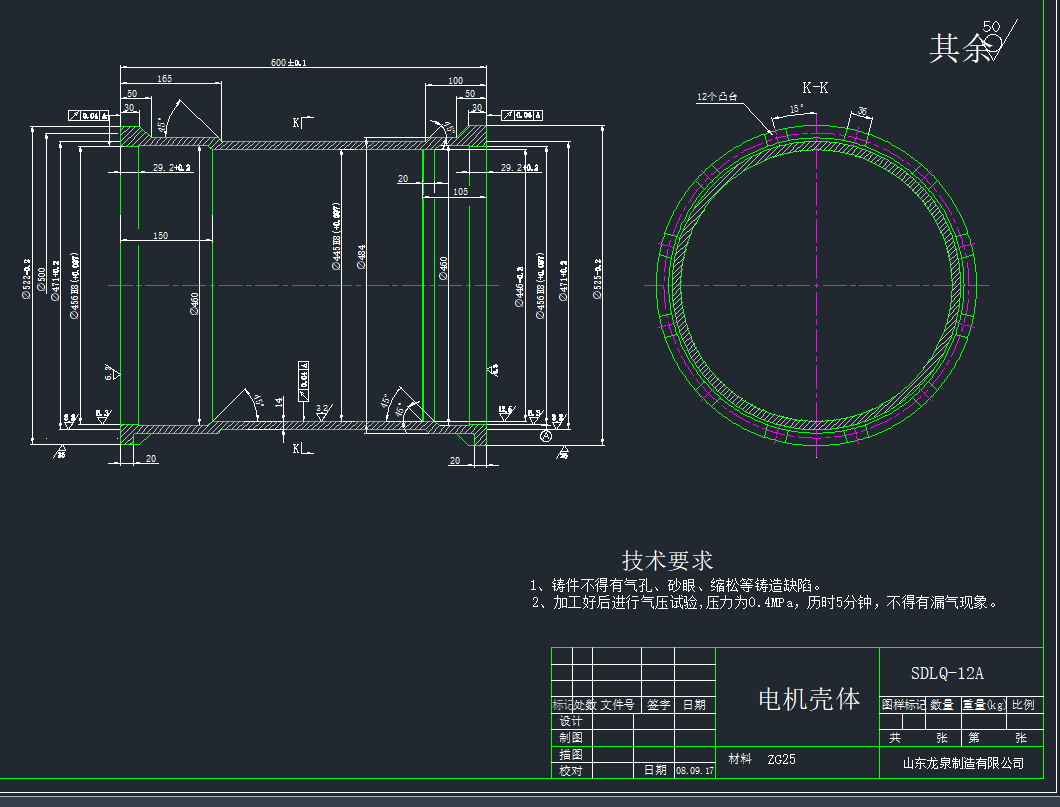Click the 15° angle dimension on the ring
This screenshot has height=807, width=1060.
point(796,108)
